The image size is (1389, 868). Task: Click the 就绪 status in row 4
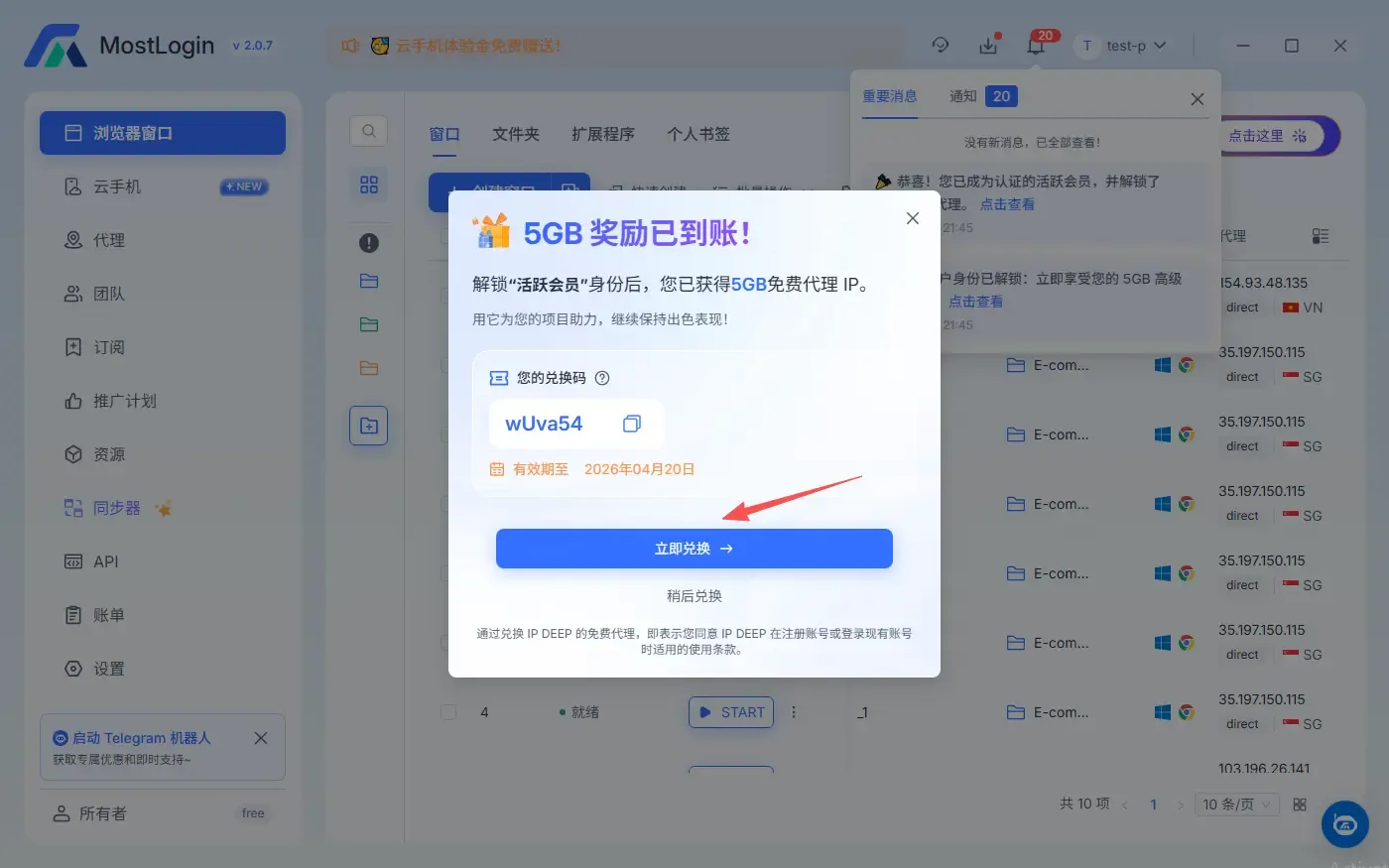pyautogui.click(x=579, y=712)
